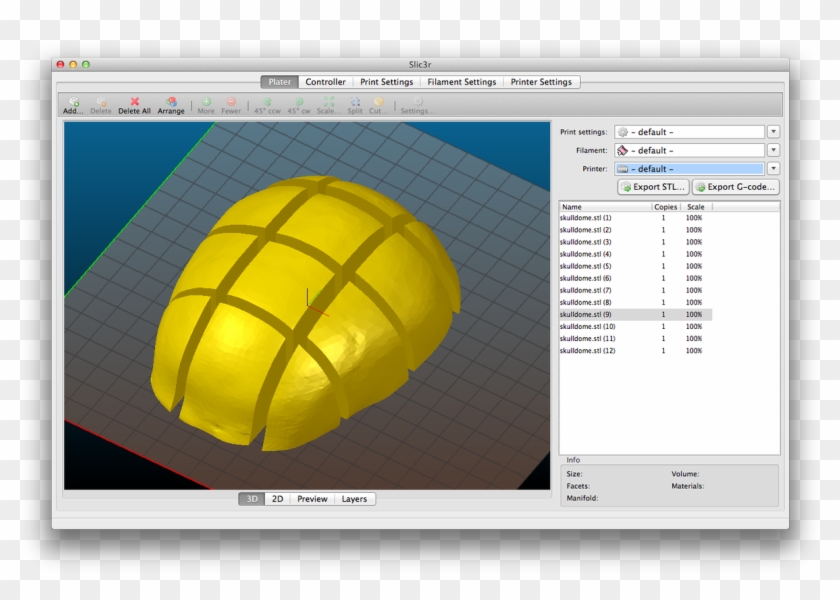
Task: Click the Arrange objects icon
Action: point(170,105)
